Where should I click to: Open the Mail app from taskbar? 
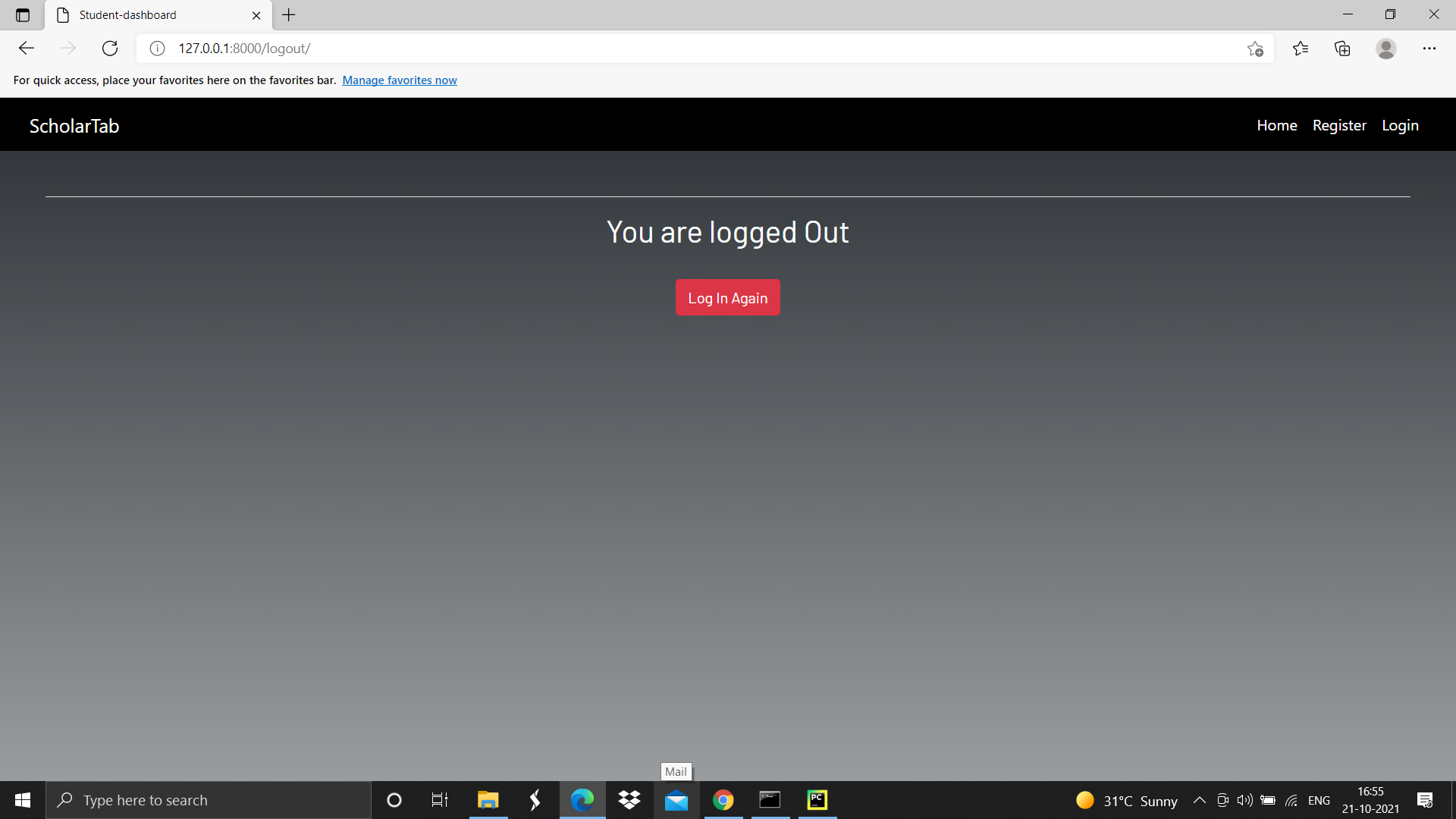click(x=676, y=800)
